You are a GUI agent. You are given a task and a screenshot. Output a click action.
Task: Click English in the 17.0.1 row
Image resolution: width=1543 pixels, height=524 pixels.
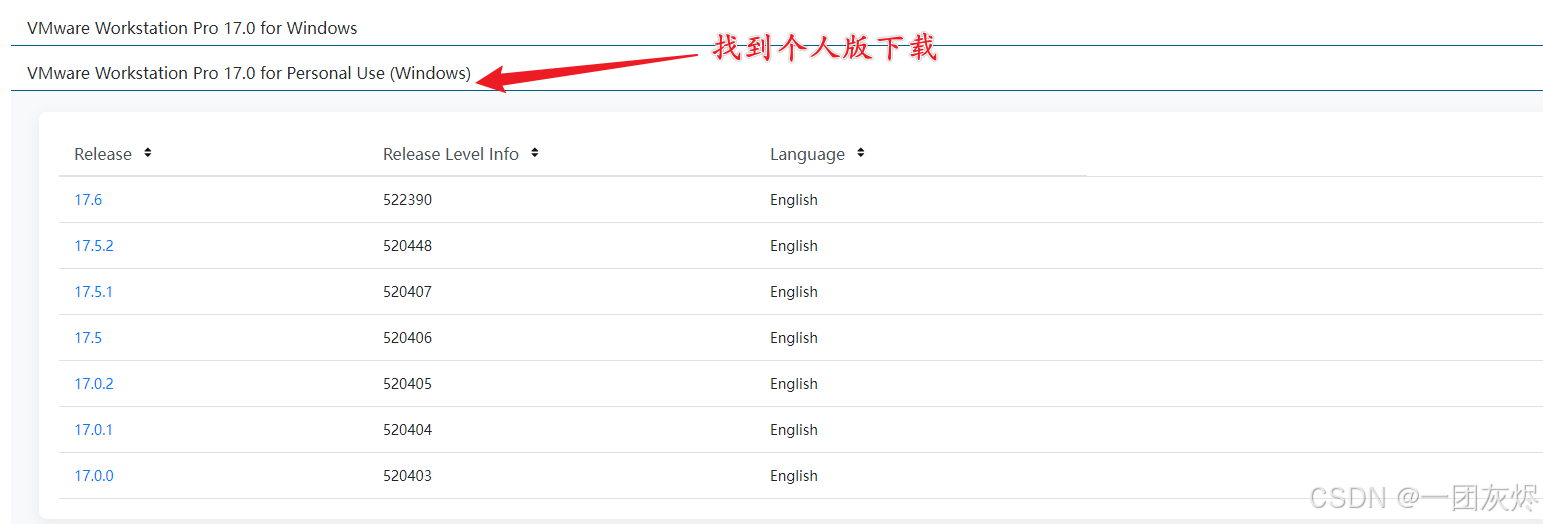pyautogui.click(x=794, y=430)
